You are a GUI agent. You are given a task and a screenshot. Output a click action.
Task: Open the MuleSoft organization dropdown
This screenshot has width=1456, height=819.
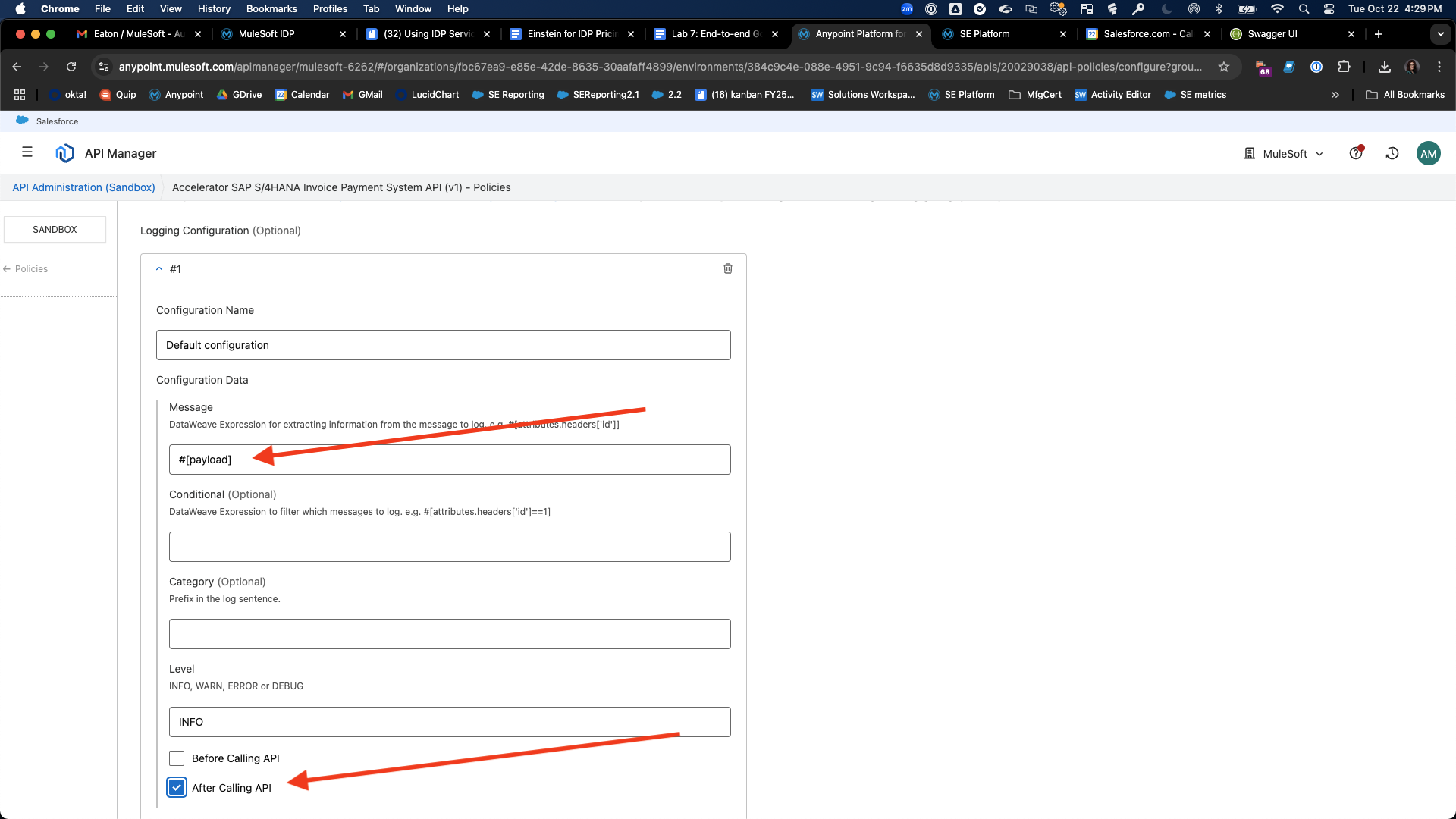click(x=1285, y=153)
